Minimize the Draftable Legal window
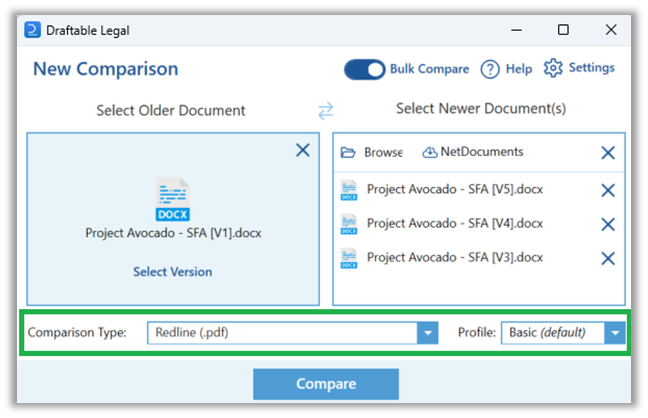The width and height of the screenshot is (648, 418). coord(516,30)
